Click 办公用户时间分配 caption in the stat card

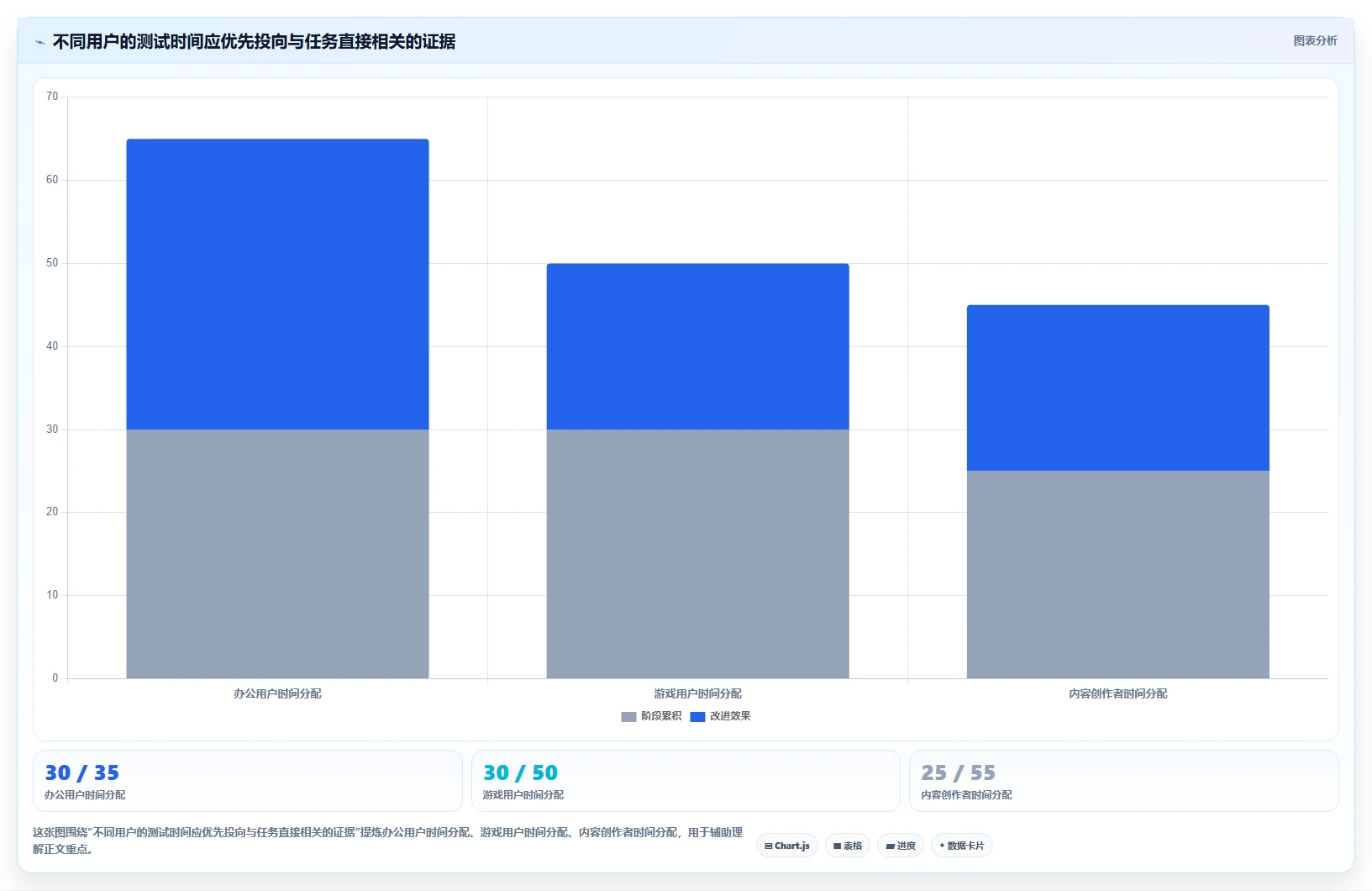click(85, 794)
